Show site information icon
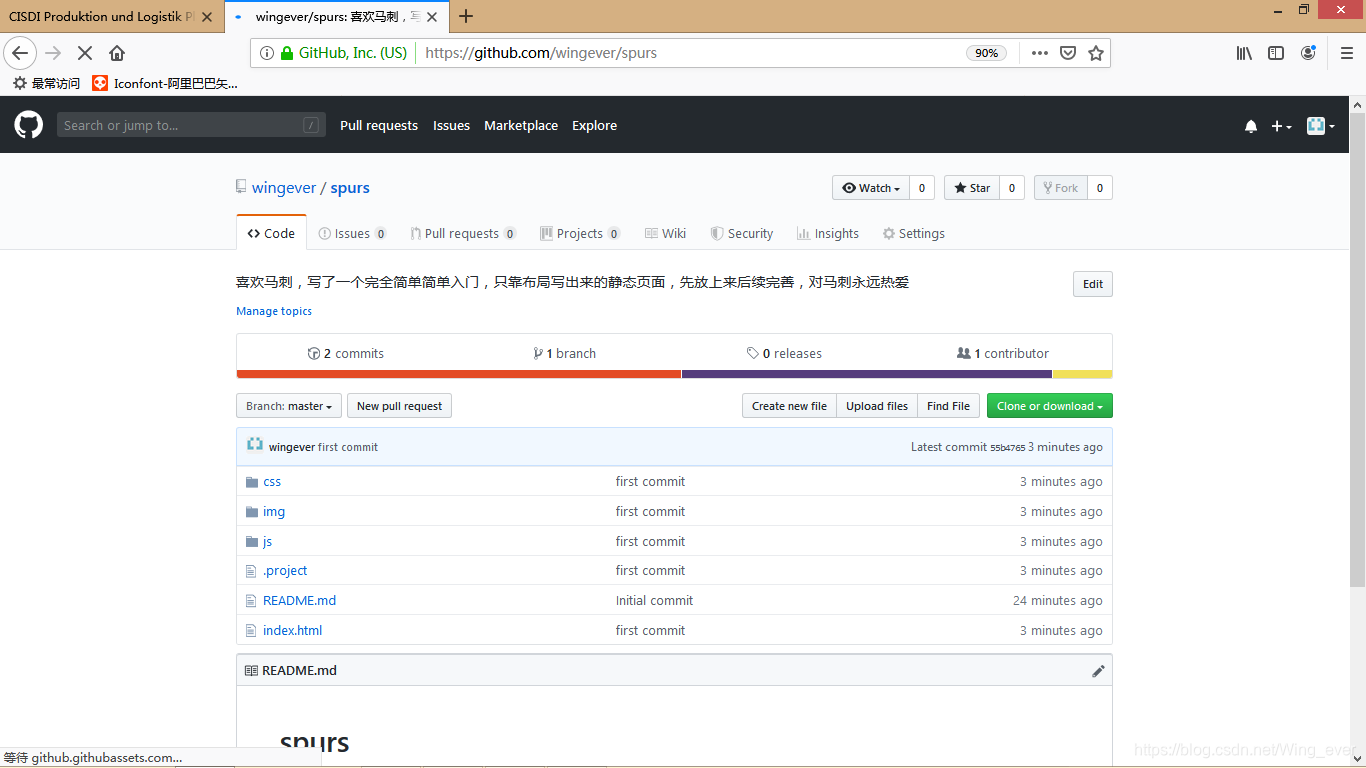The width and height of the screenshot is (1366, 768). point(267,53)
